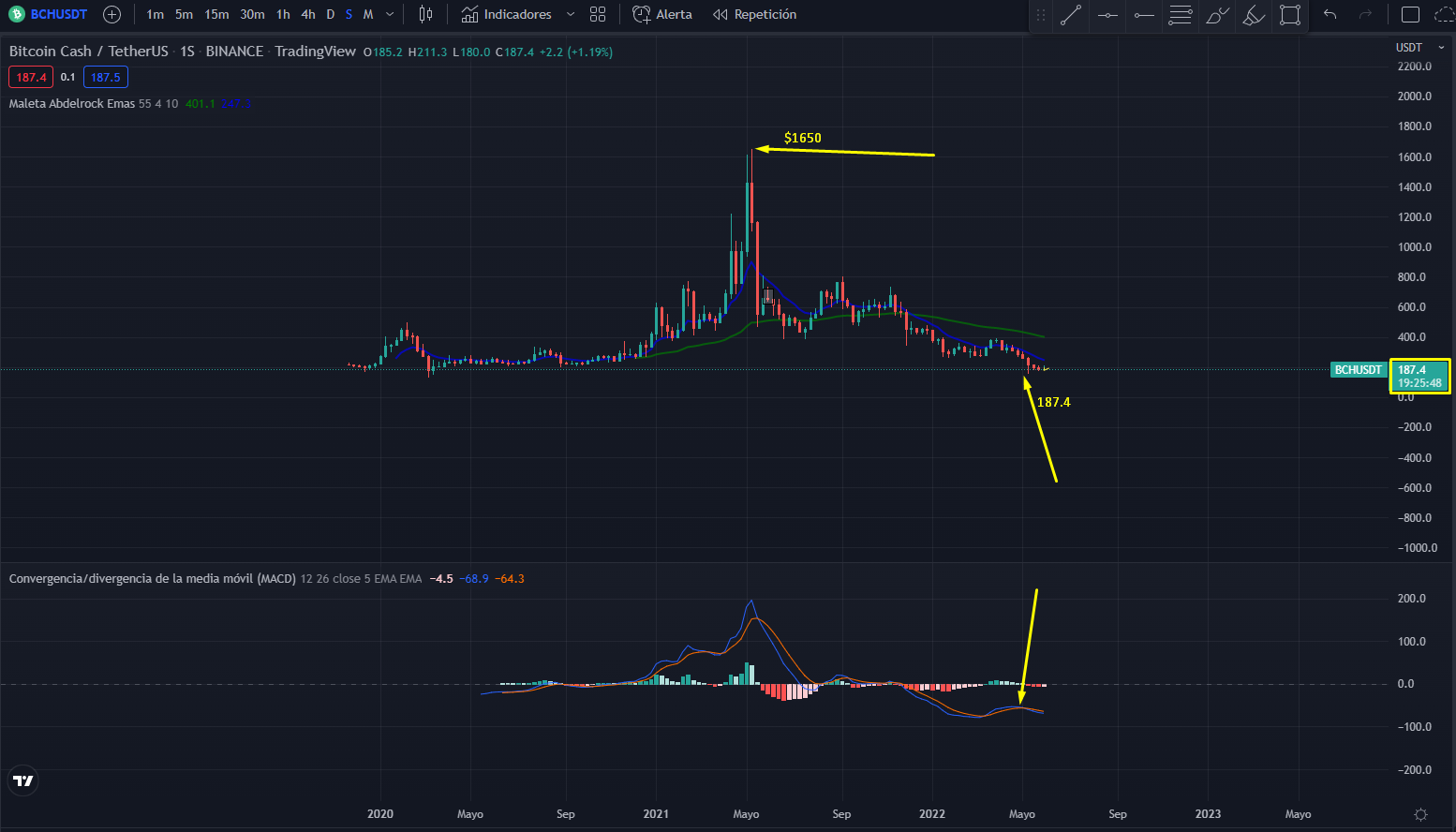Redo the last undone action
This screenshot has height=832, width=1456.
point(1365,14)
